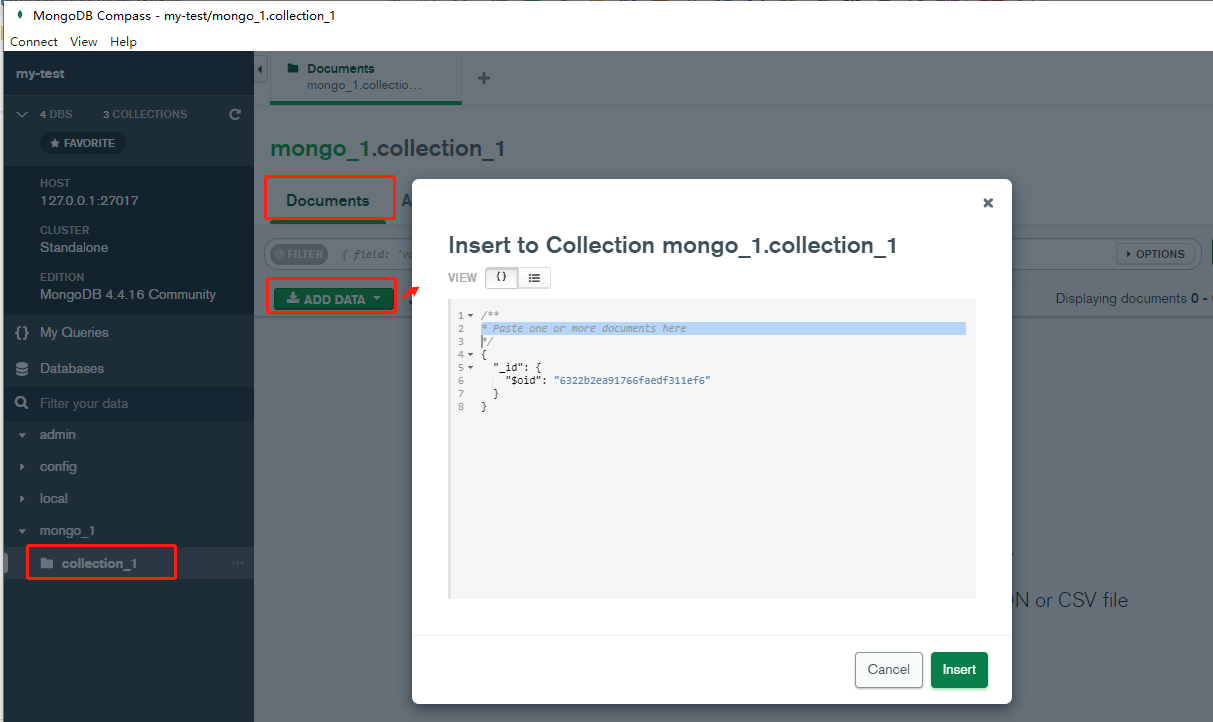Open the View menu

coord(84,42)
